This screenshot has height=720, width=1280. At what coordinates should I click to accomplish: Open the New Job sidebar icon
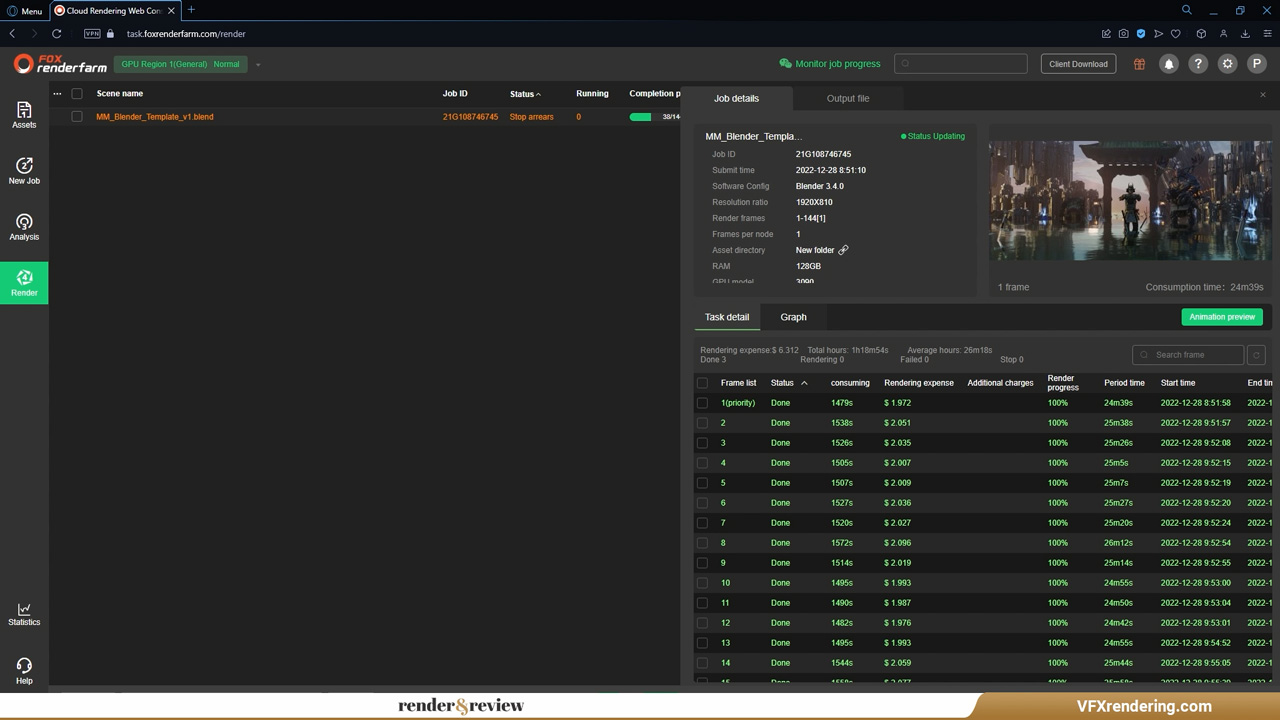pyautogui.click(x=24, y=170)
